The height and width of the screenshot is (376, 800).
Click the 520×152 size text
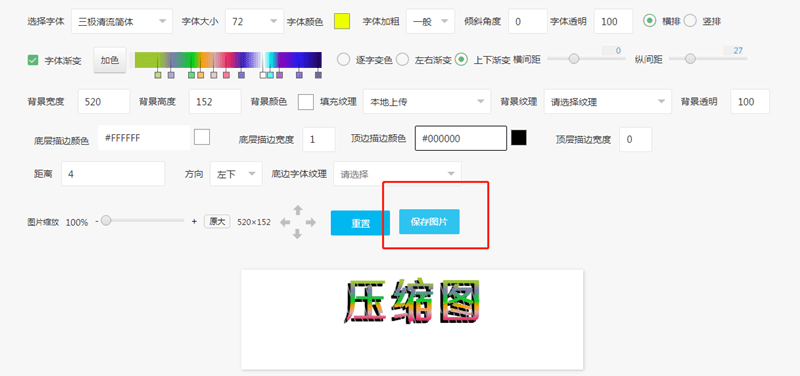coord(254,222)
